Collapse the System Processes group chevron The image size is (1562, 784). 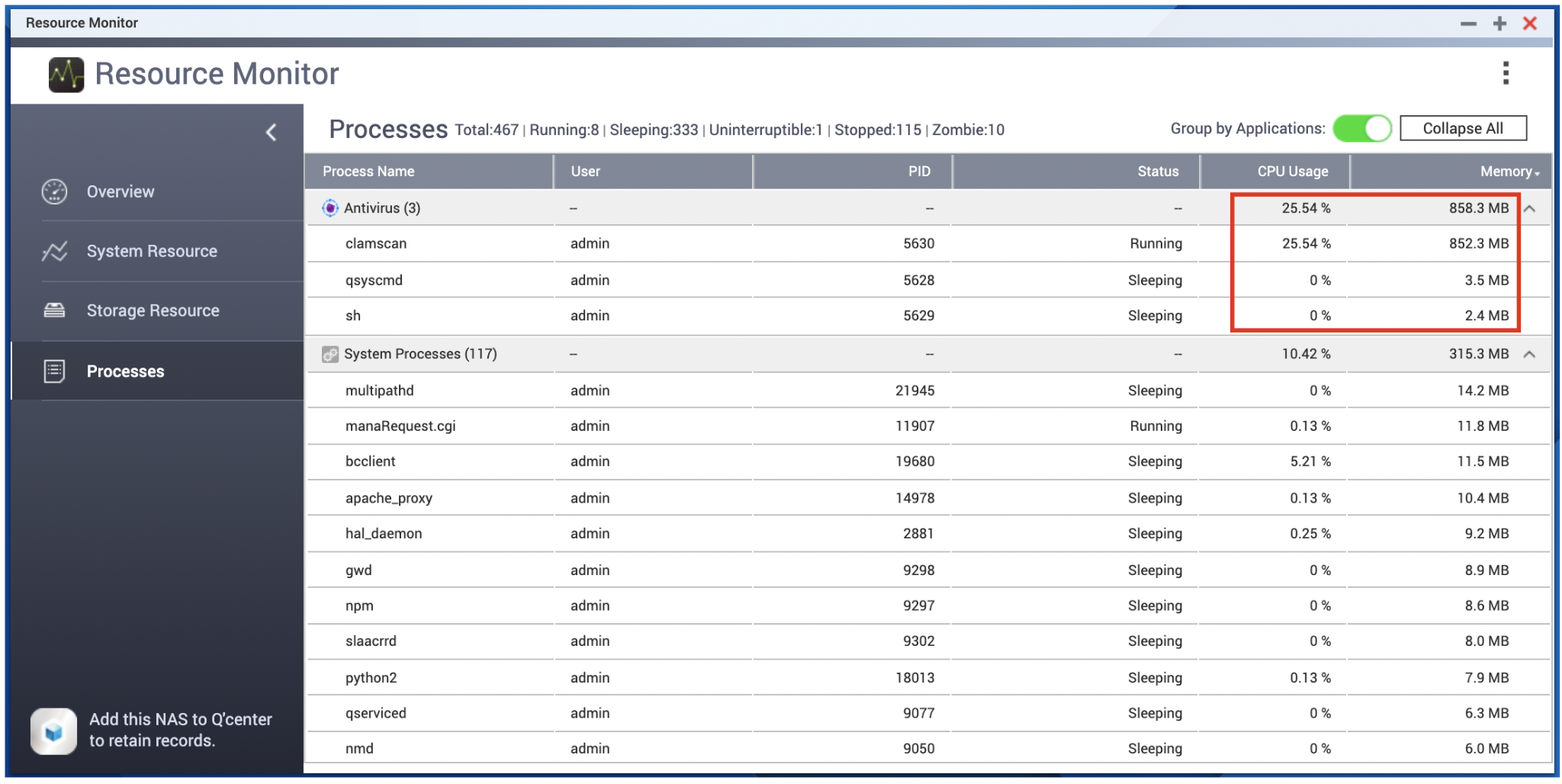point(1529,354)
